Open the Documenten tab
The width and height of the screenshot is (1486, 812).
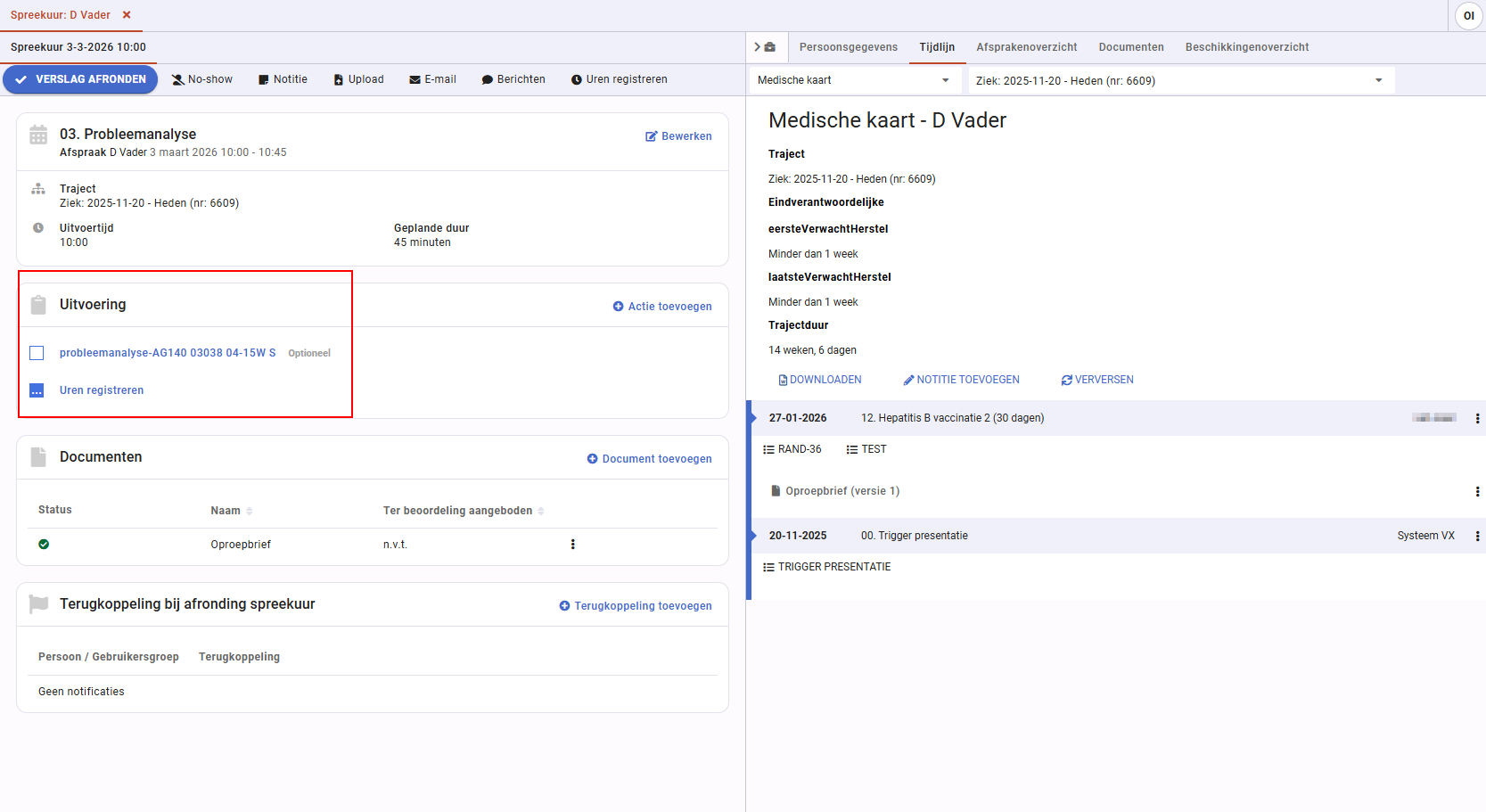click(1131, 47)
